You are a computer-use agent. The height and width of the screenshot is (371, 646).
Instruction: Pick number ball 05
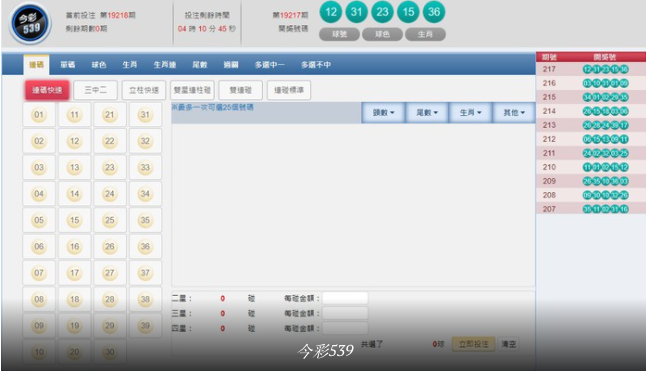point(39,220)
